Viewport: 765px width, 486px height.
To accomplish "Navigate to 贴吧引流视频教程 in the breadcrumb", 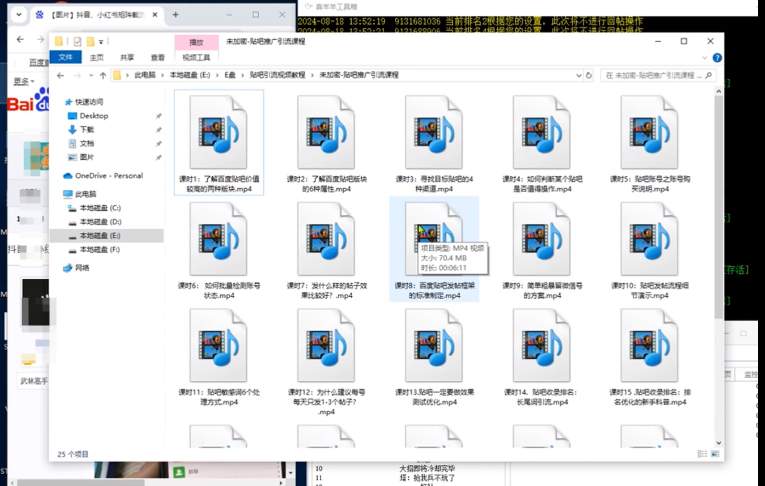I will click(277, 75).
